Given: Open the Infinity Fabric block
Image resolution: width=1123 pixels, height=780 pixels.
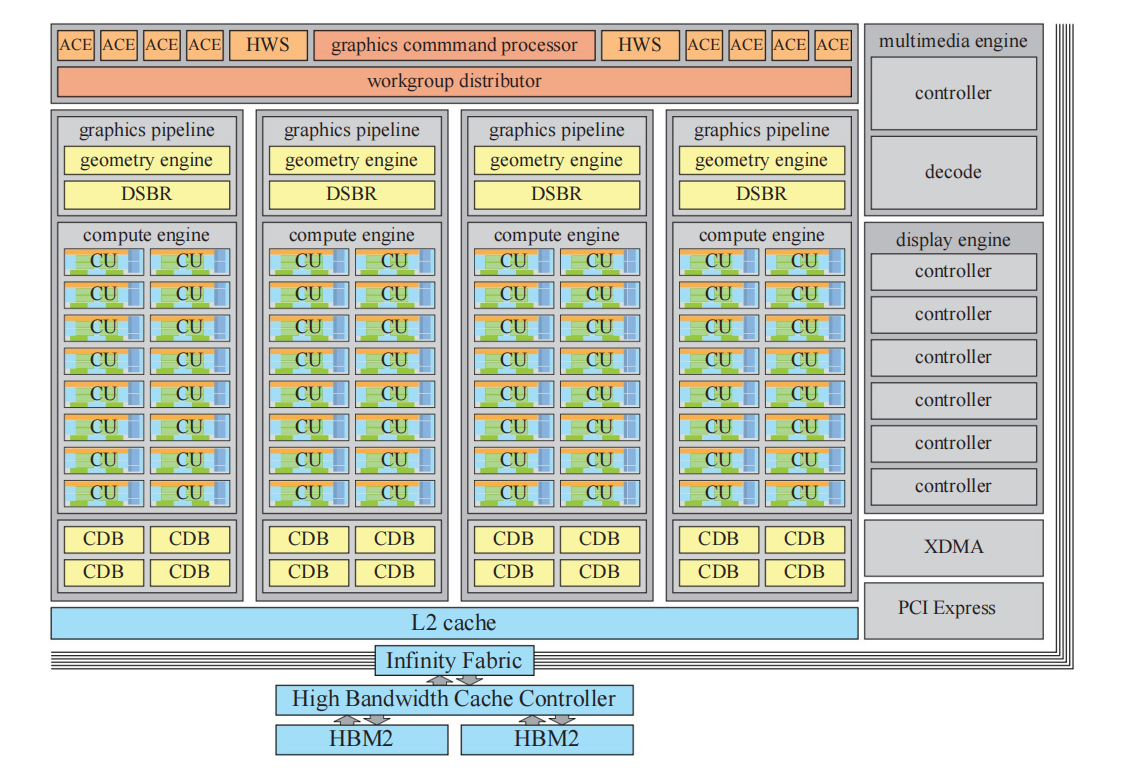Looking at the screenshot, I should (453, 660).
